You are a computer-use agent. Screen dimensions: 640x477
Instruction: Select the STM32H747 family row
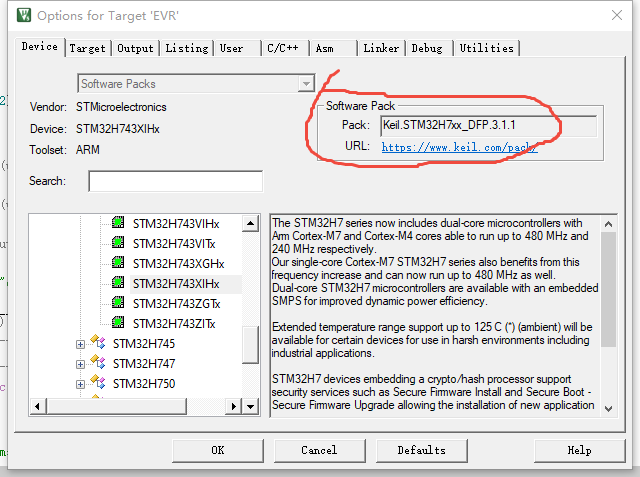[x=144, y=364]
